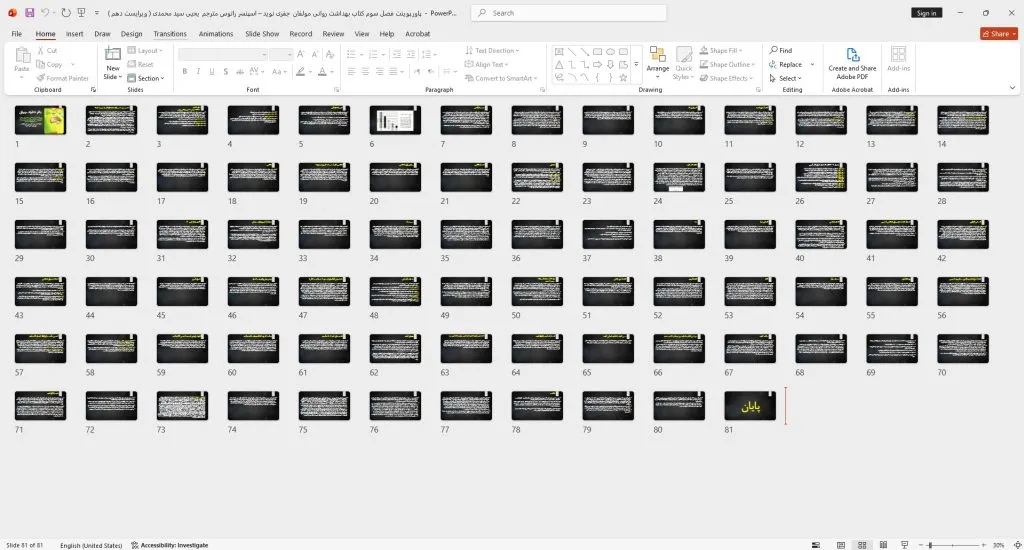
Task: Toggle Strikethrough formatting
Action: coord(240,71)
